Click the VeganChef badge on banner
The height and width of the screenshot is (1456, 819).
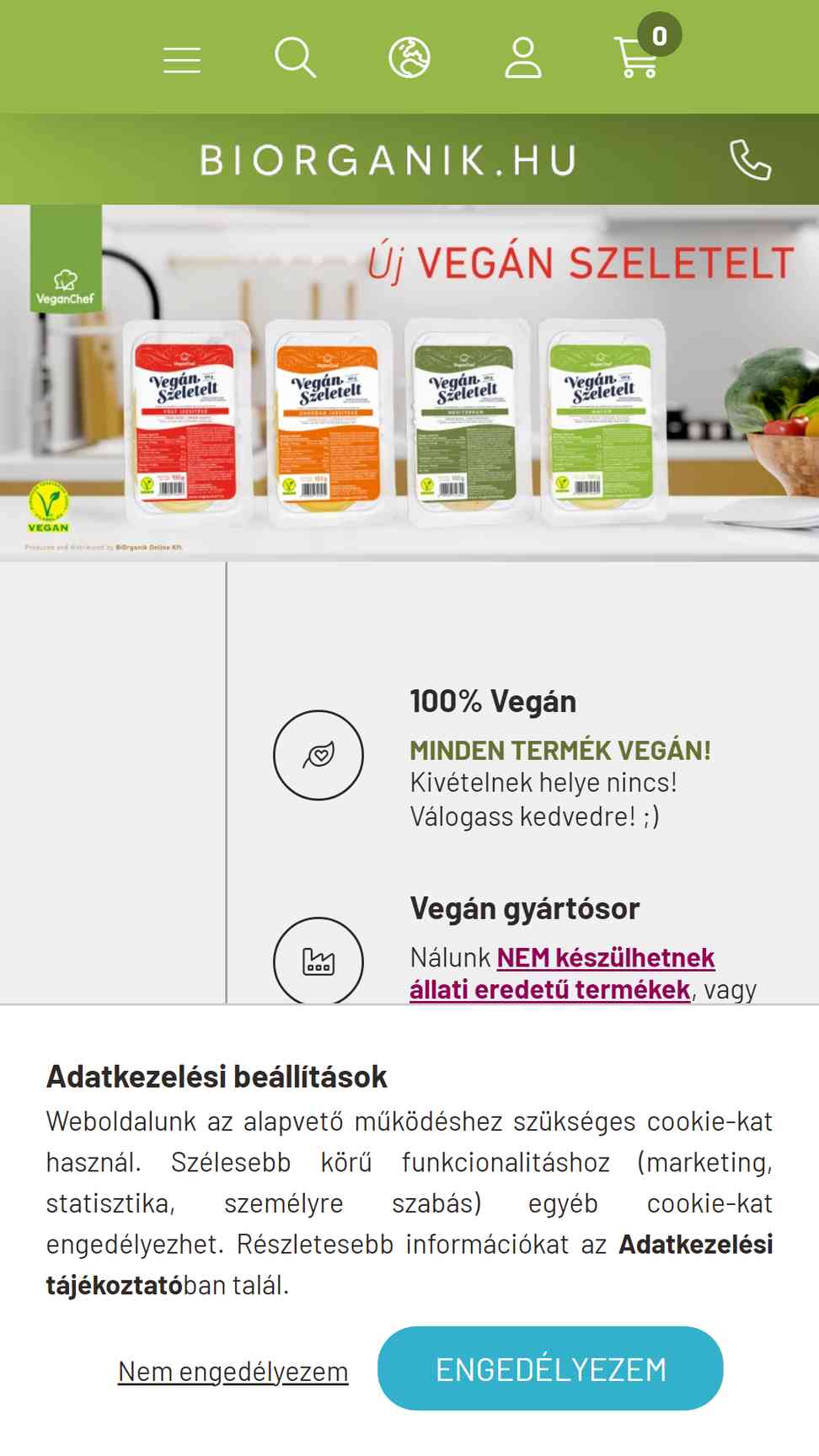pos(66,259)
